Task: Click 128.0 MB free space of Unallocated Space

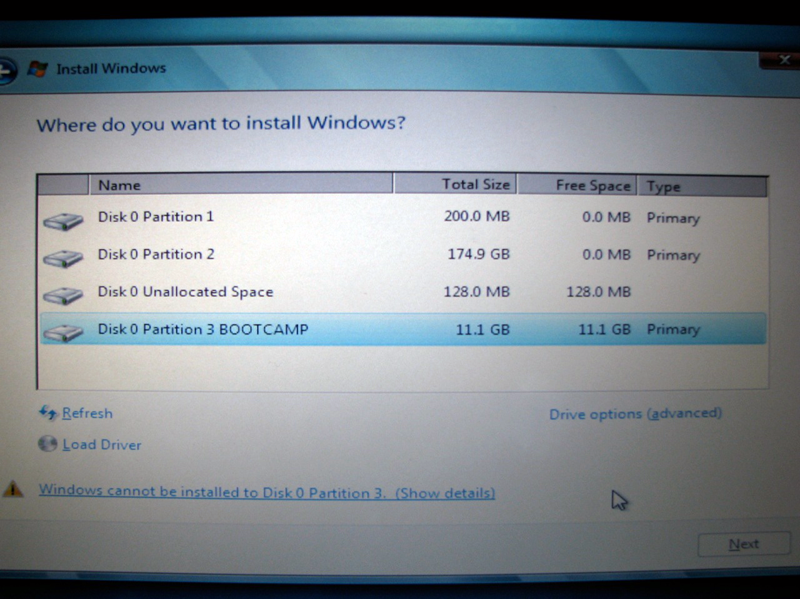Action: [x=598, y=292]
